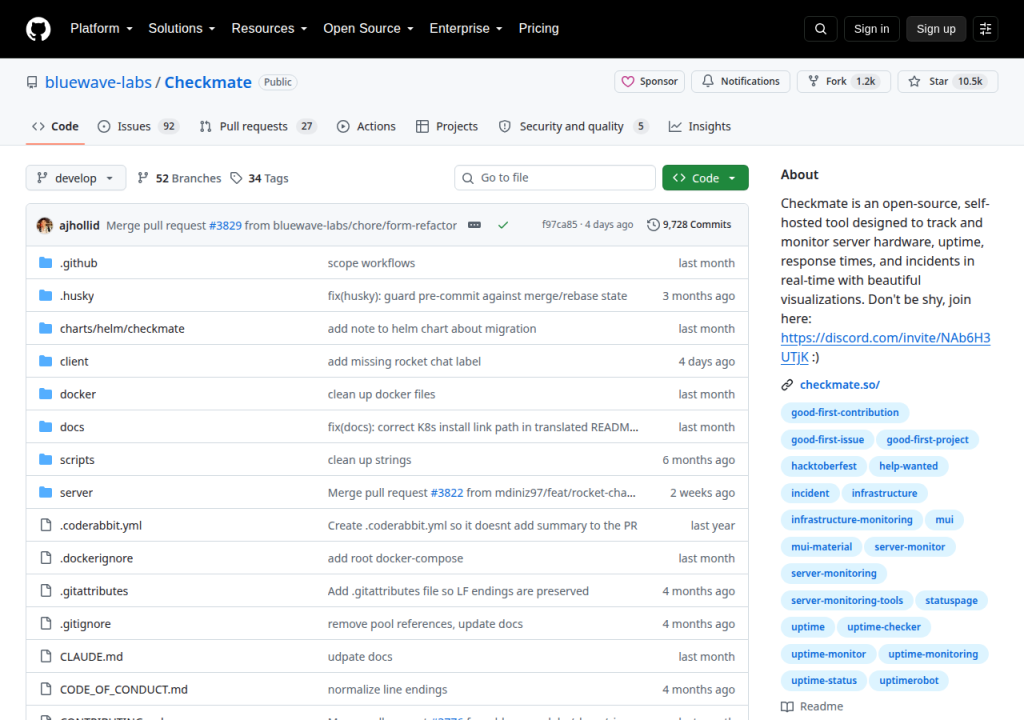Focus the Go to file search field

tap(554, 178)
